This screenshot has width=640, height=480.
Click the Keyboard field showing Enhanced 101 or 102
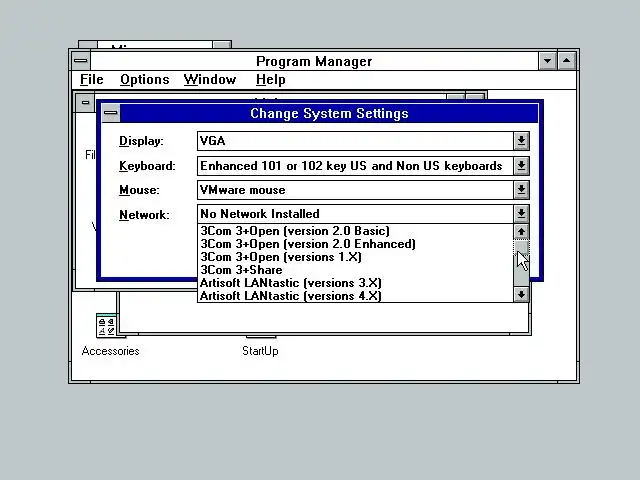point(355,166)
